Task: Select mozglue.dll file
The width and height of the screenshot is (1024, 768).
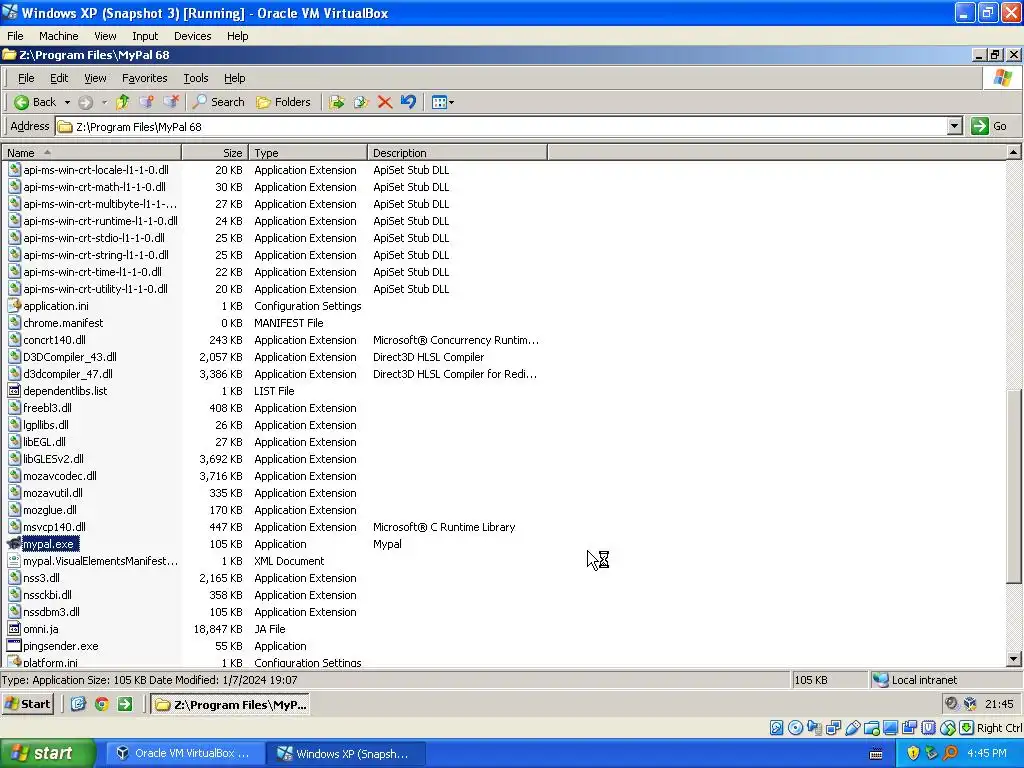Action: [x=50, y=510]
